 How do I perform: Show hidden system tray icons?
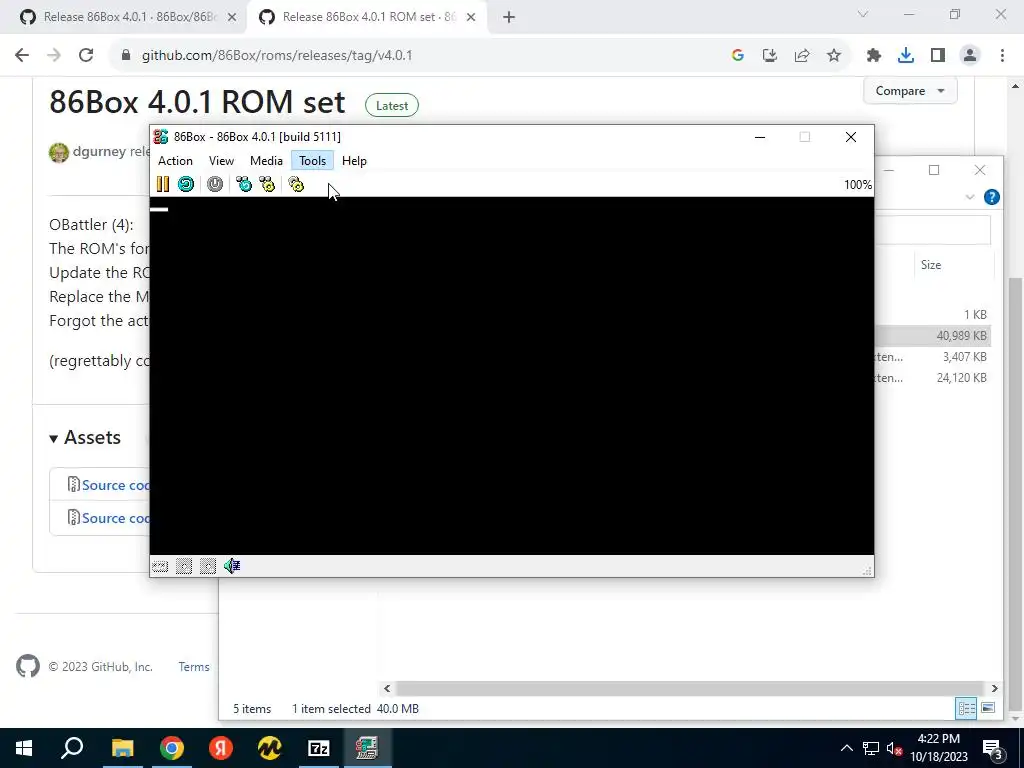point(846,748)
